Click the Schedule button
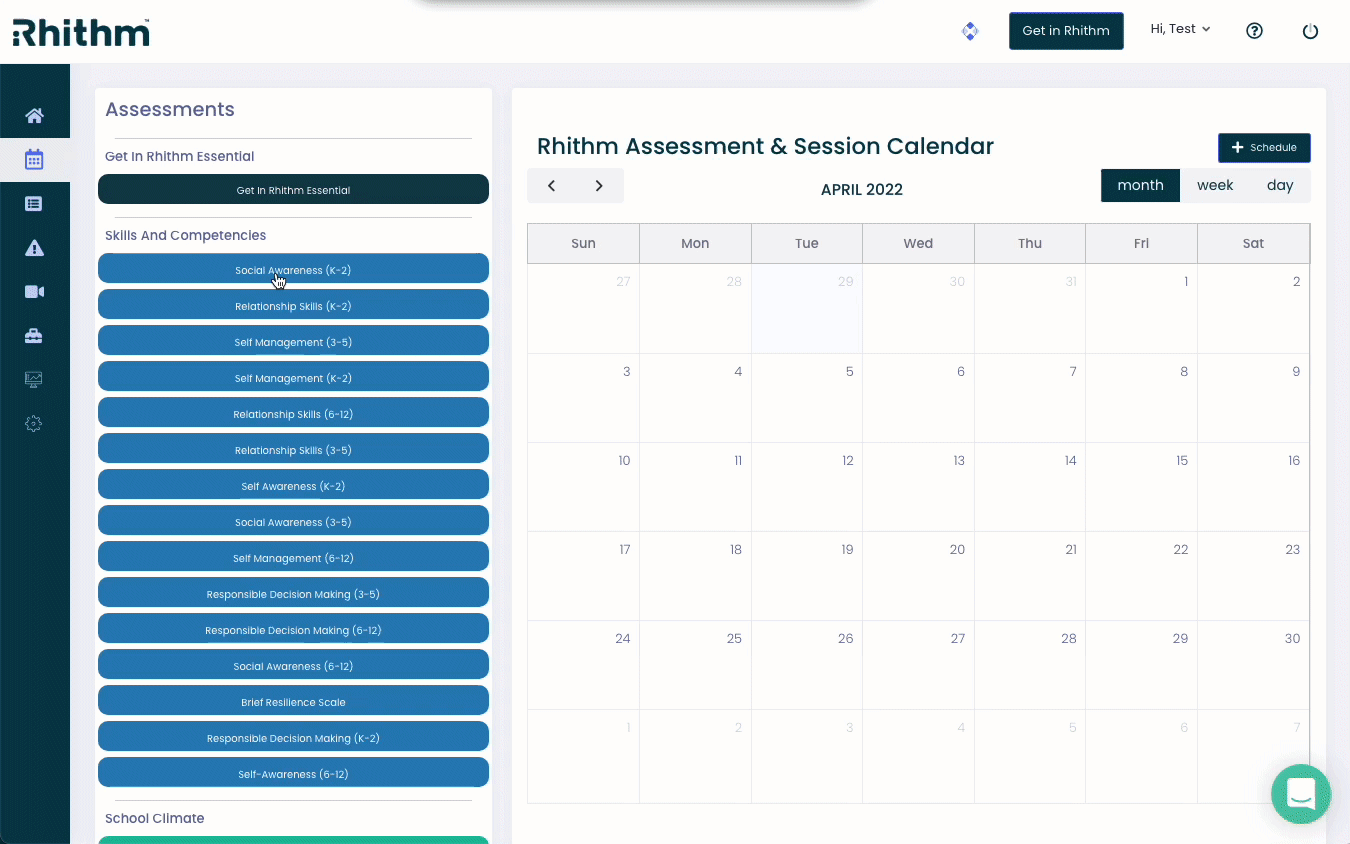Viewport: 1350px width, 844px height. click(1264, 148)
